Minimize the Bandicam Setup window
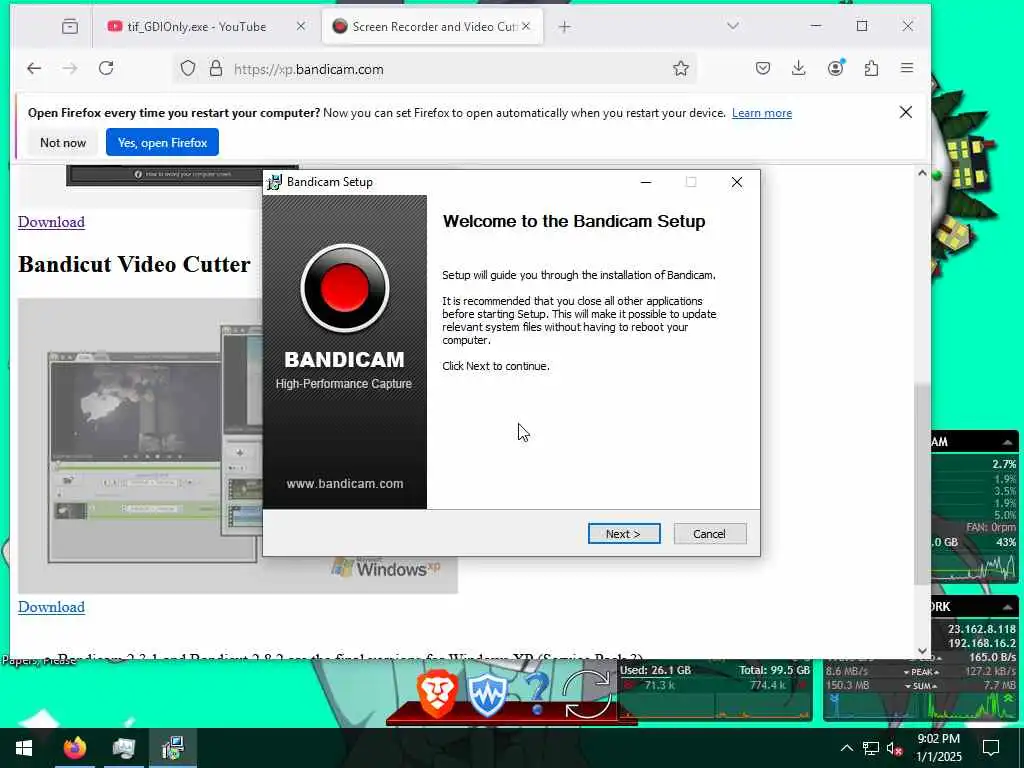Screen dimensions: 1024x768 point(646,182)
